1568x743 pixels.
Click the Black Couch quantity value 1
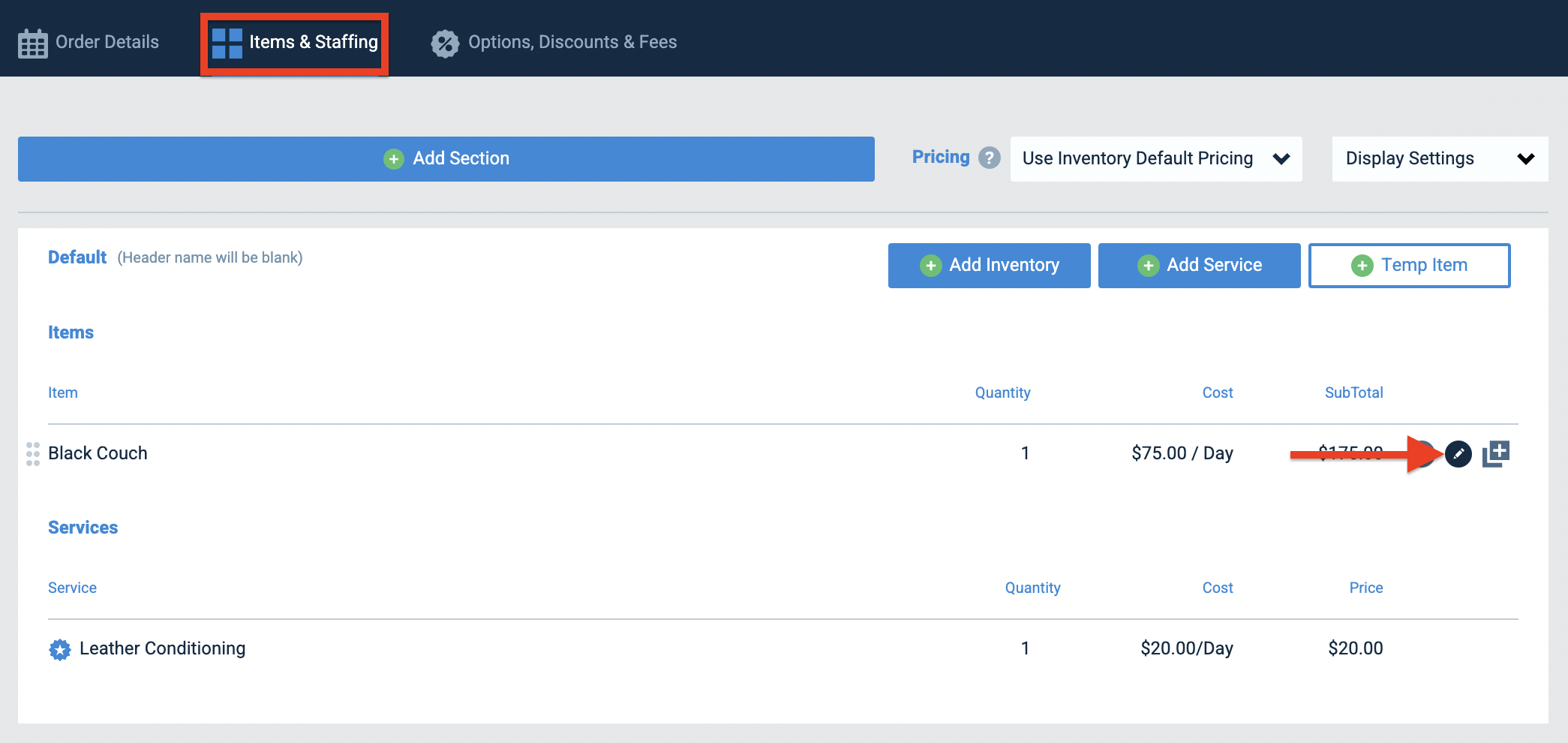click(1025, 453)
